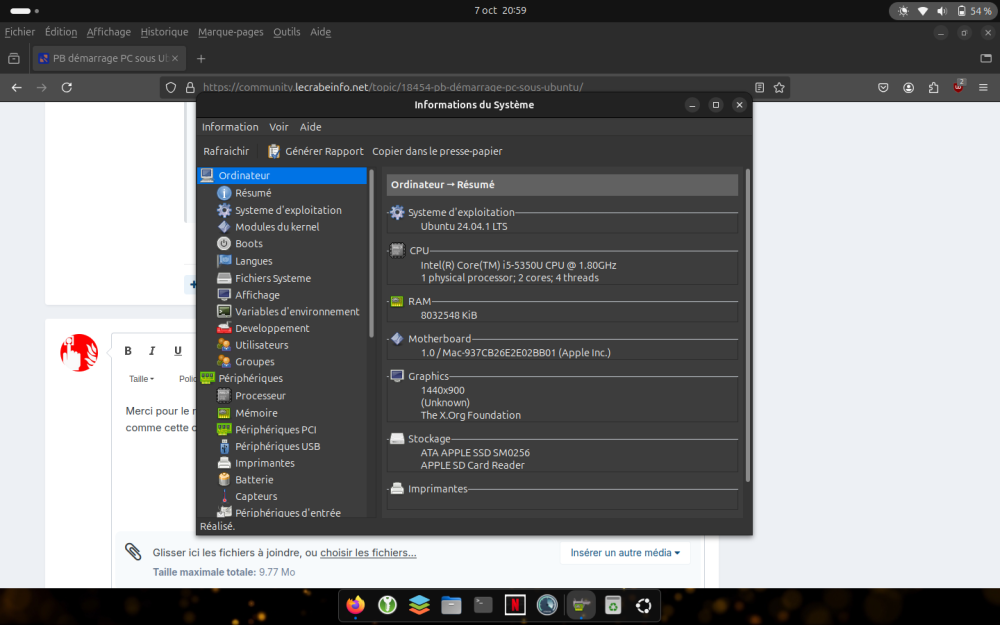Select the Résumé info icon in sidebar
Screen dimensions: 1000x625
(x=224, y=193)
